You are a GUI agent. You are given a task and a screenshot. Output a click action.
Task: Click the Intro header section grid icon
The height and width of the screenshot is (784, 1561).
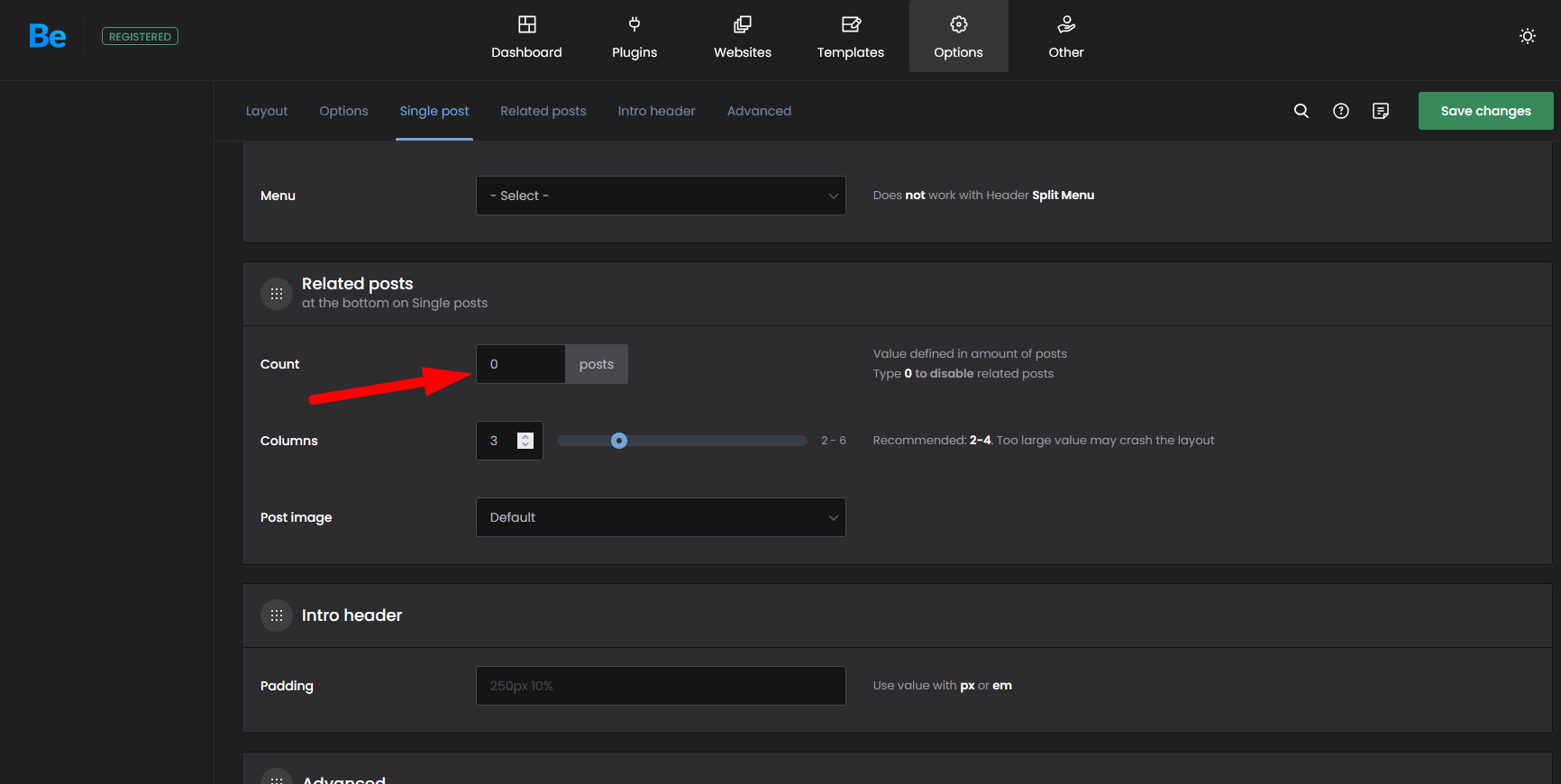coord(277,615)
